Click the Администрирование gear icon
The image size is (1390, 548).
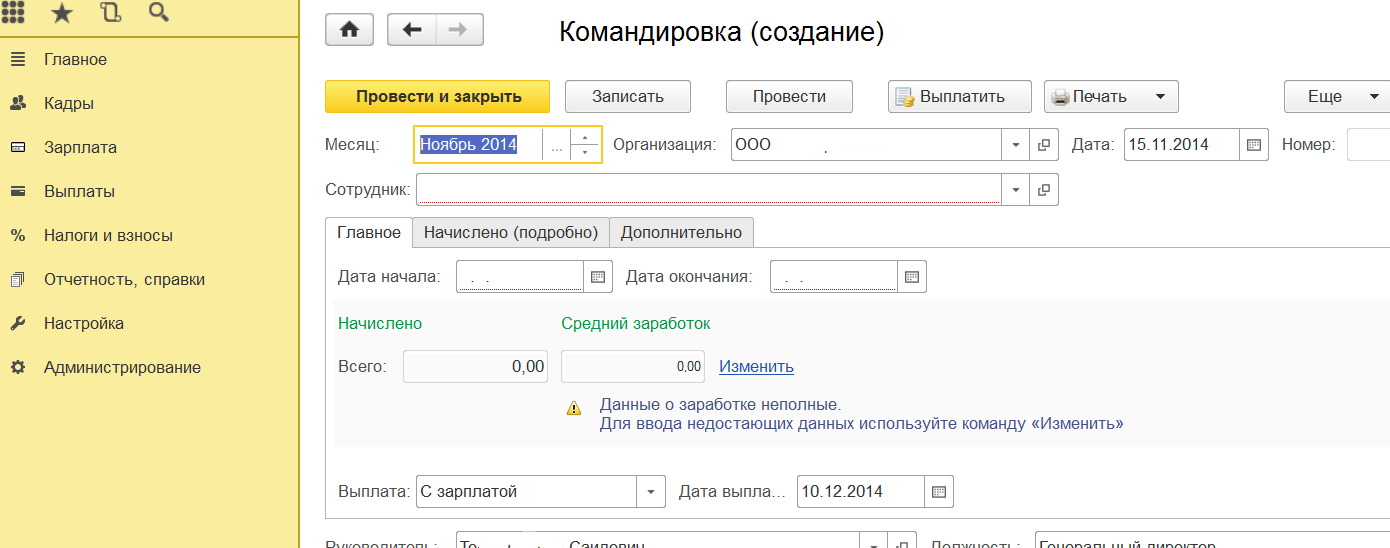17,367
